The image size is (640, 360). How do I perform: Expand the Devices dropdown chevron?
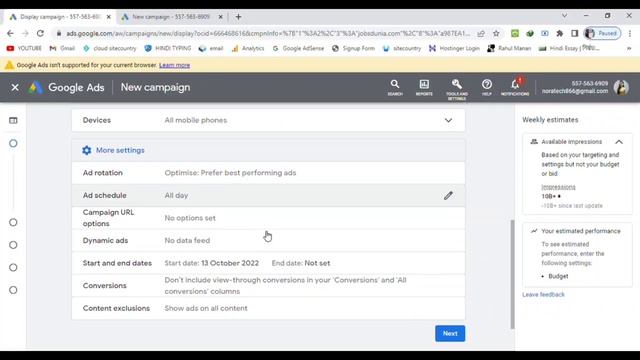point(448,120)
